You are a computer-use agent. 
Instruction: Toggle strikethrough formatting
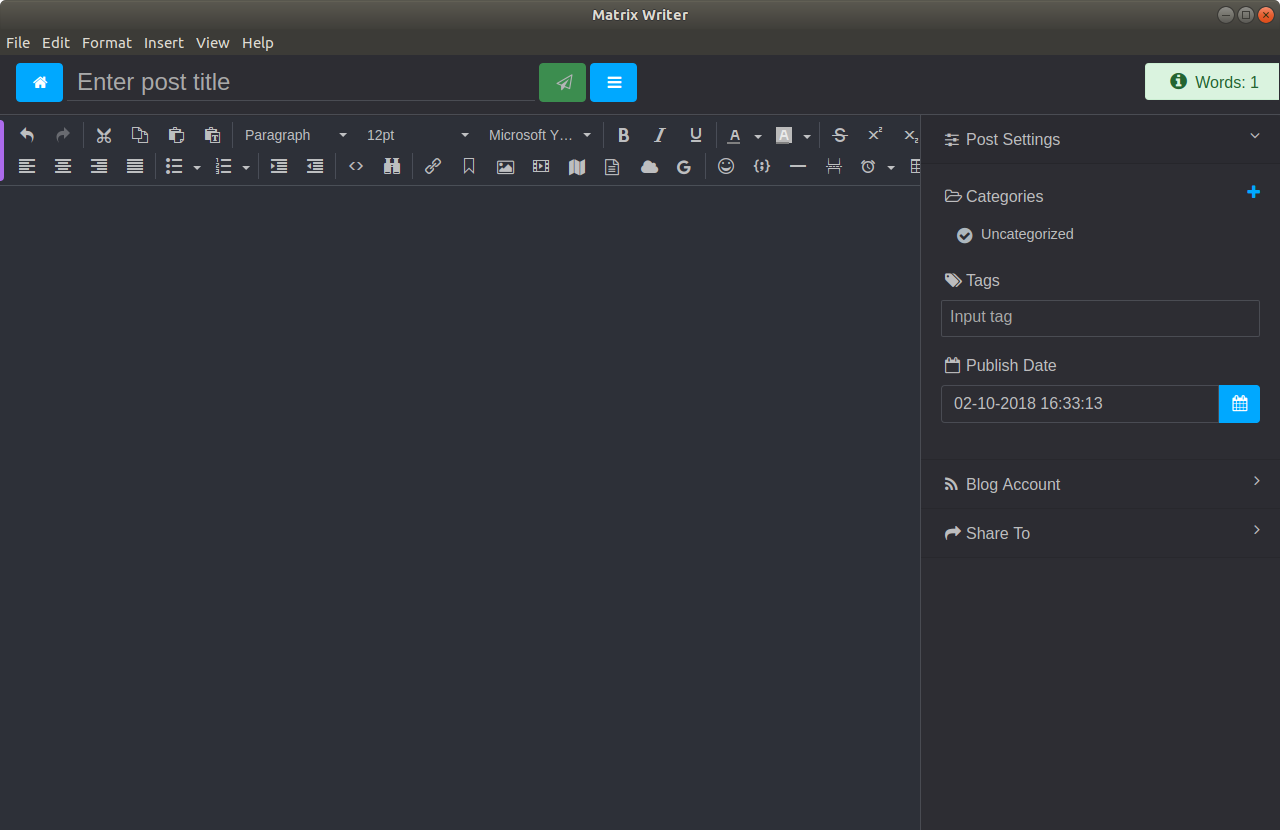(x=840, y=135)
